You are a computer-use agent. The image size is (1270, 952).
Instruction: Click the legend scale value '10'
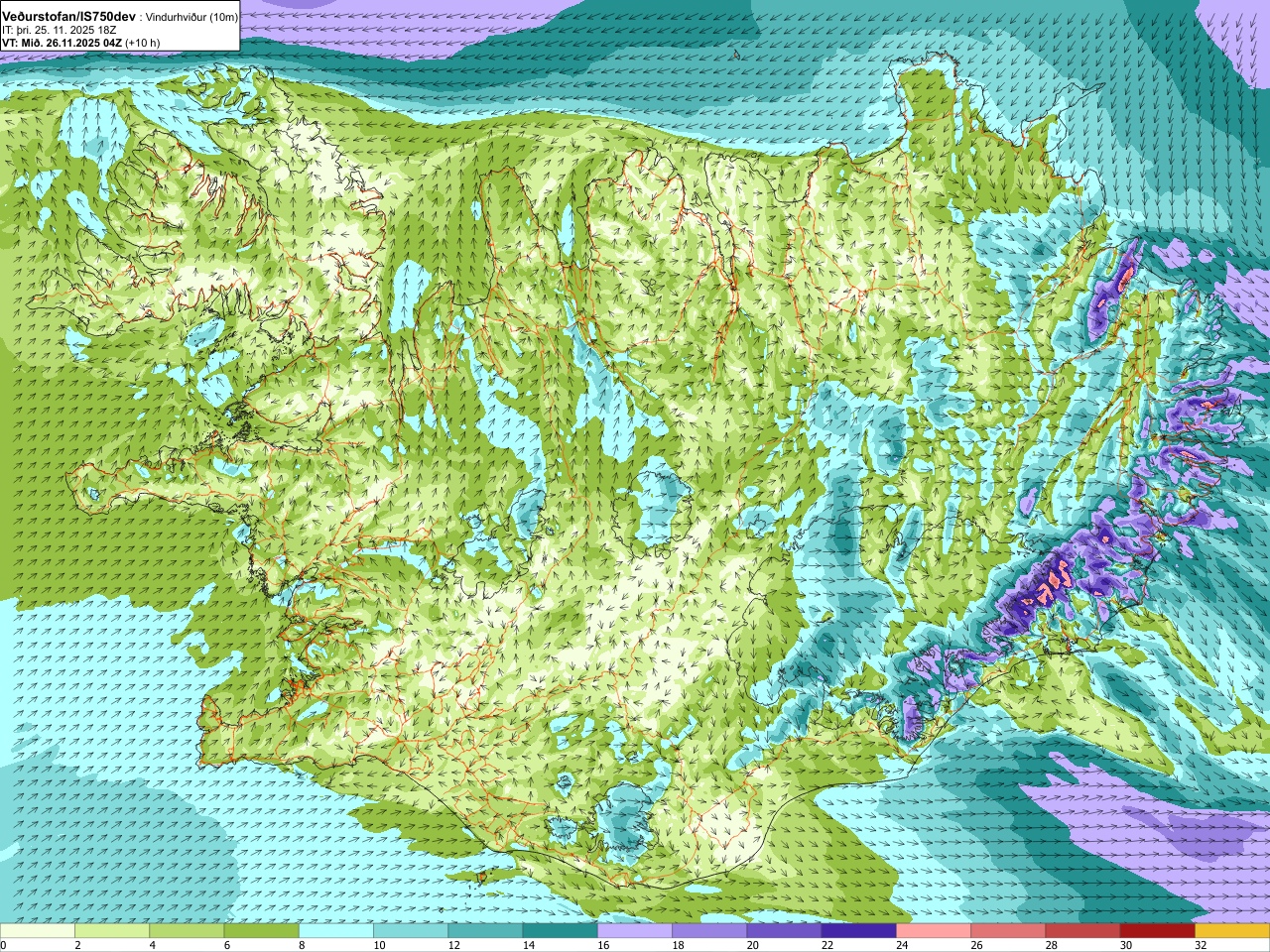379,945
